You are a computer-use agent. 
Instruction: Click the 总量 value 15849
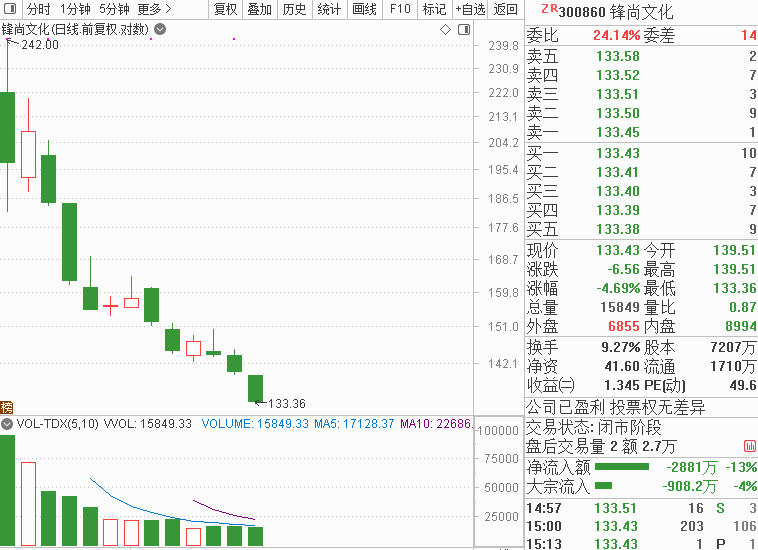pyautogui.click(x=620, y=307)
